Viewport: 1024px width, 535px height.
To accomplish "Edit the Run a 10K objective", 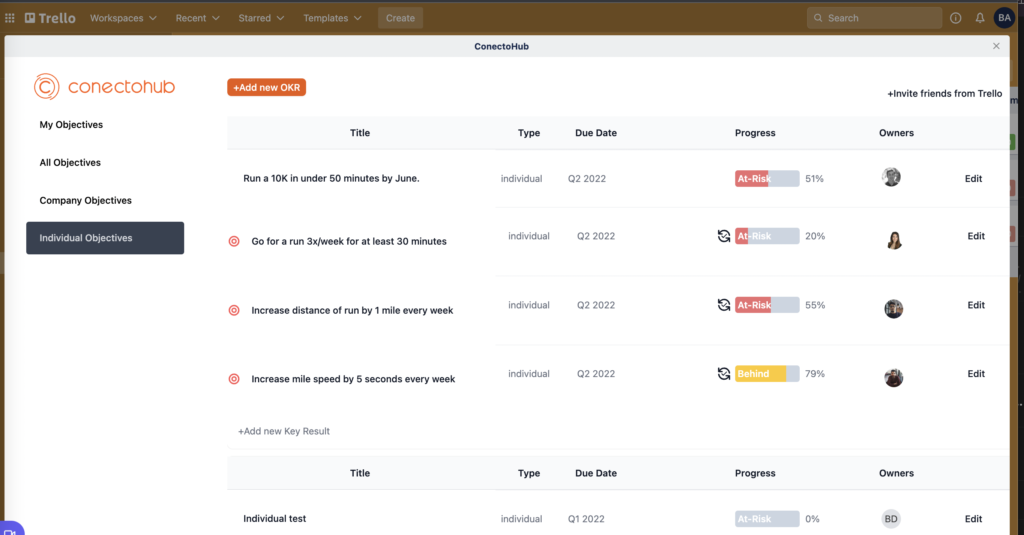I will click(x=973, y=178).
